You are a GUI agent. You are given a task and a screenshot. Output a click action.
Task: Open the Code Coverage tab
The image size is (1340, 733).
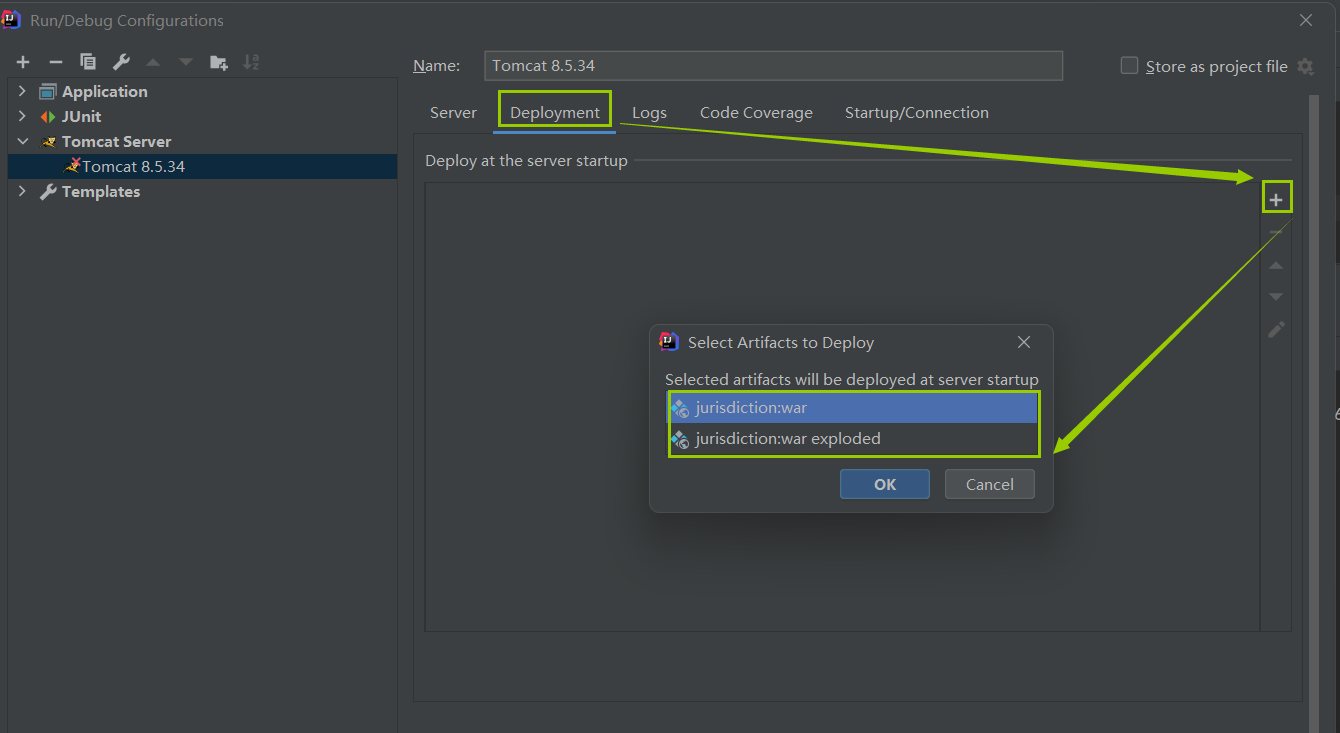(756, 113)
